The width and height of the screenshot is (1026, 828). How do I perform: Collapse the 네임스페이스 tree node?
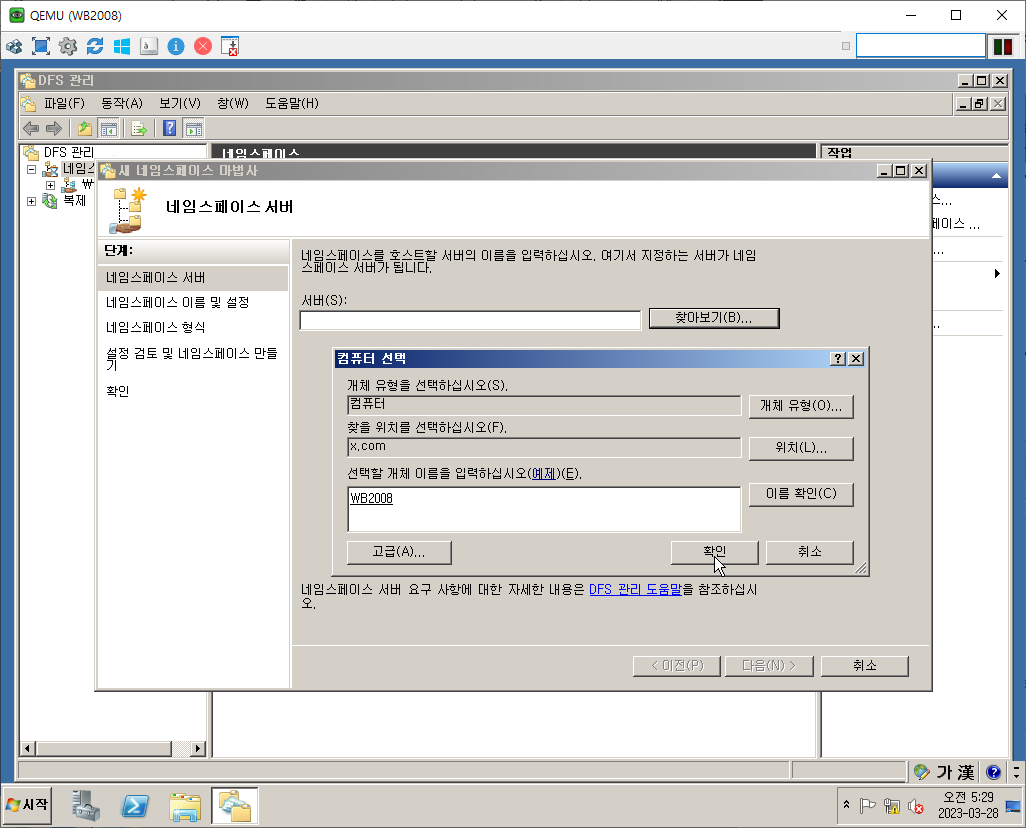[31, 170]
